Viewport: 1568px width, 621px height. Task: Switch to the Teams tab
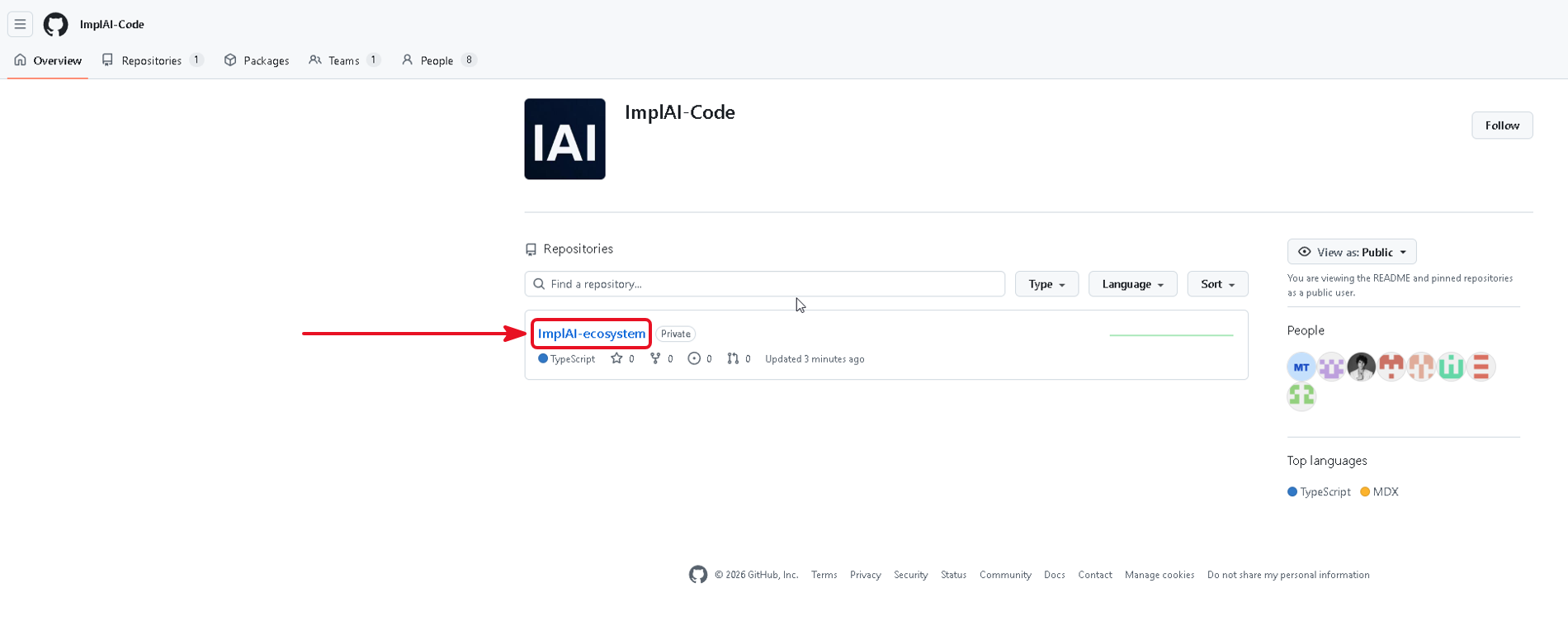(344, 60)
